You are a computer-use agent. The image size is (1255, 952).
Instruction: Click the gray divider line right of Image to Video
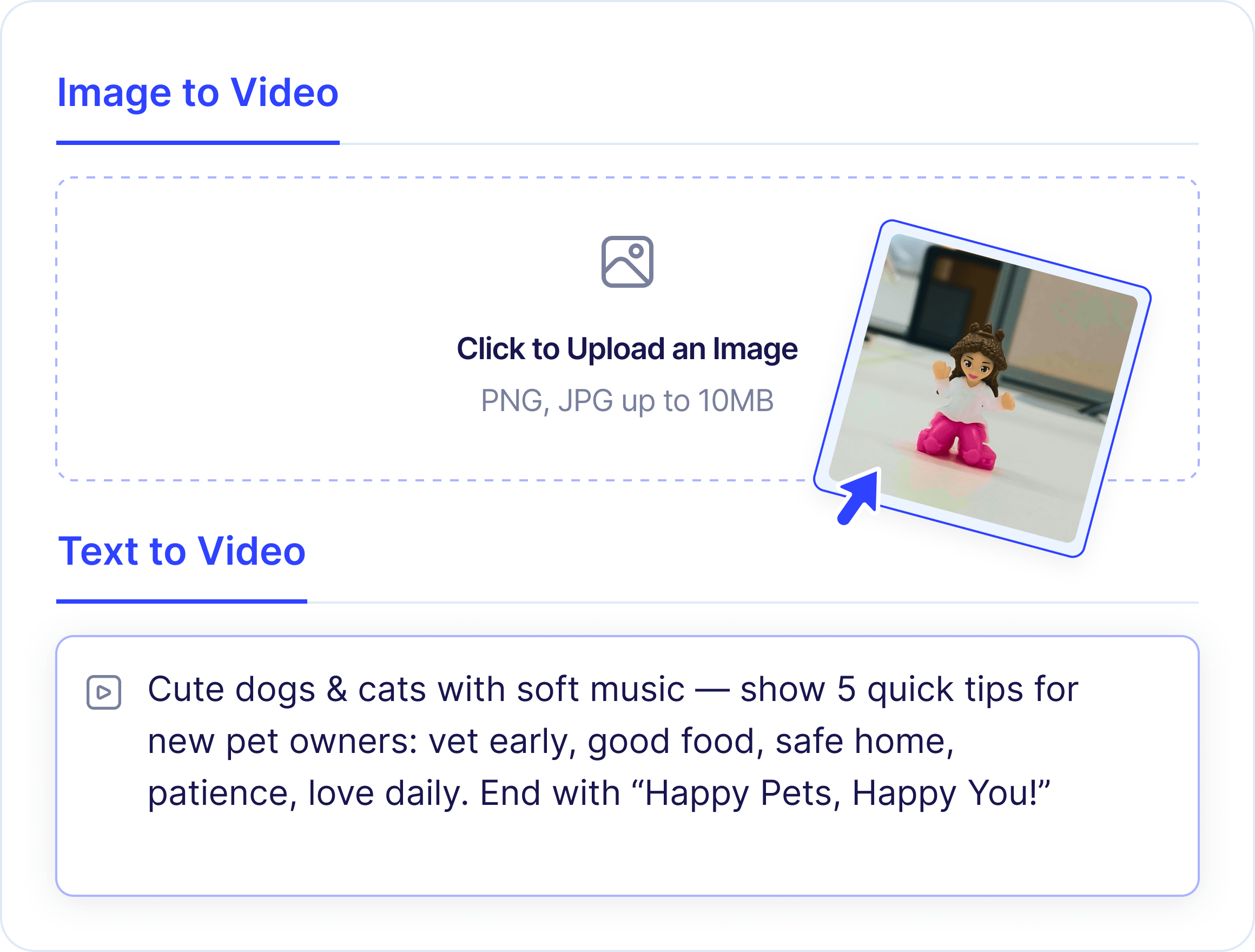(769, 143)
